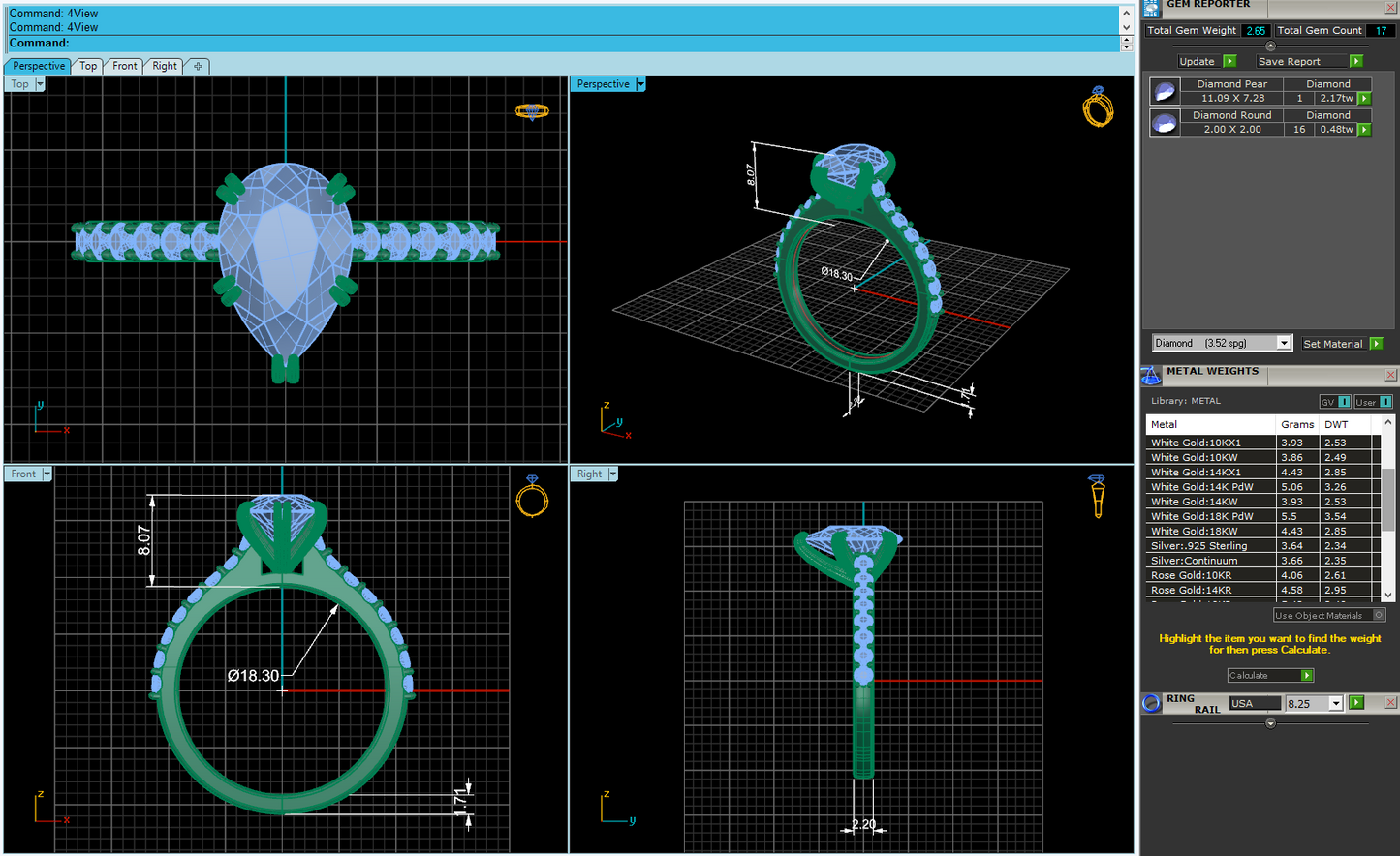
Task: Click gold ring icon in Perspective viewport
Action: pyautogui.click(x=1098, y=107)
